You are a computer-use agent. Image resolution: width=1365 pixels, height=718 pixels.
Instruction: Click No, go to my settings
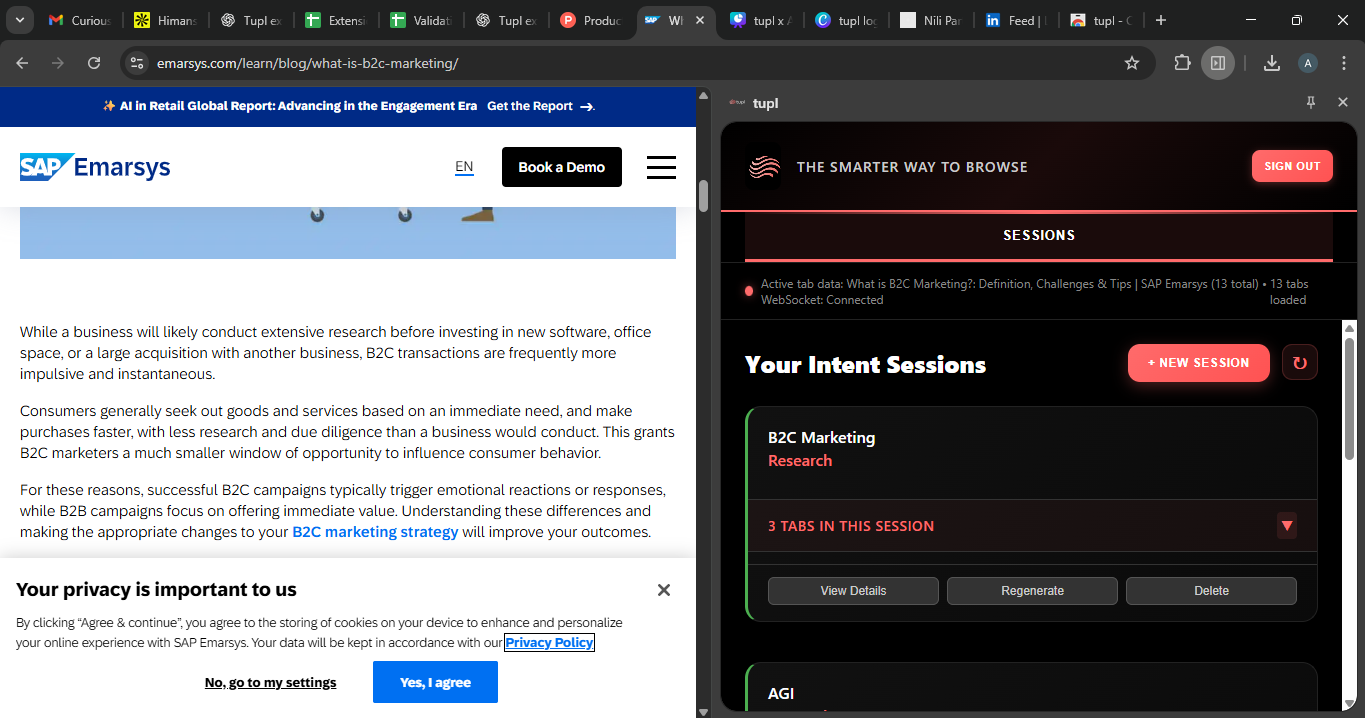point(271,682)
